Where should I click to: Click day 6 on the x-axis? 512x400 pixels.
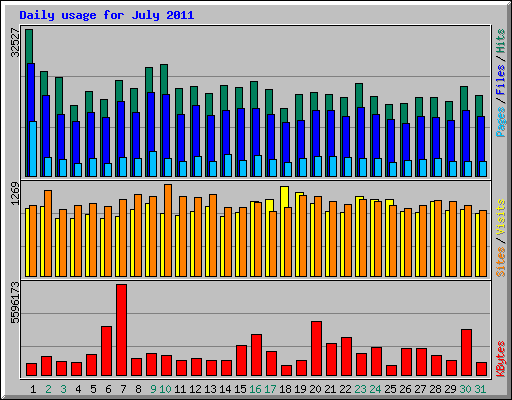pyautogui.click(x=108, y=389)
